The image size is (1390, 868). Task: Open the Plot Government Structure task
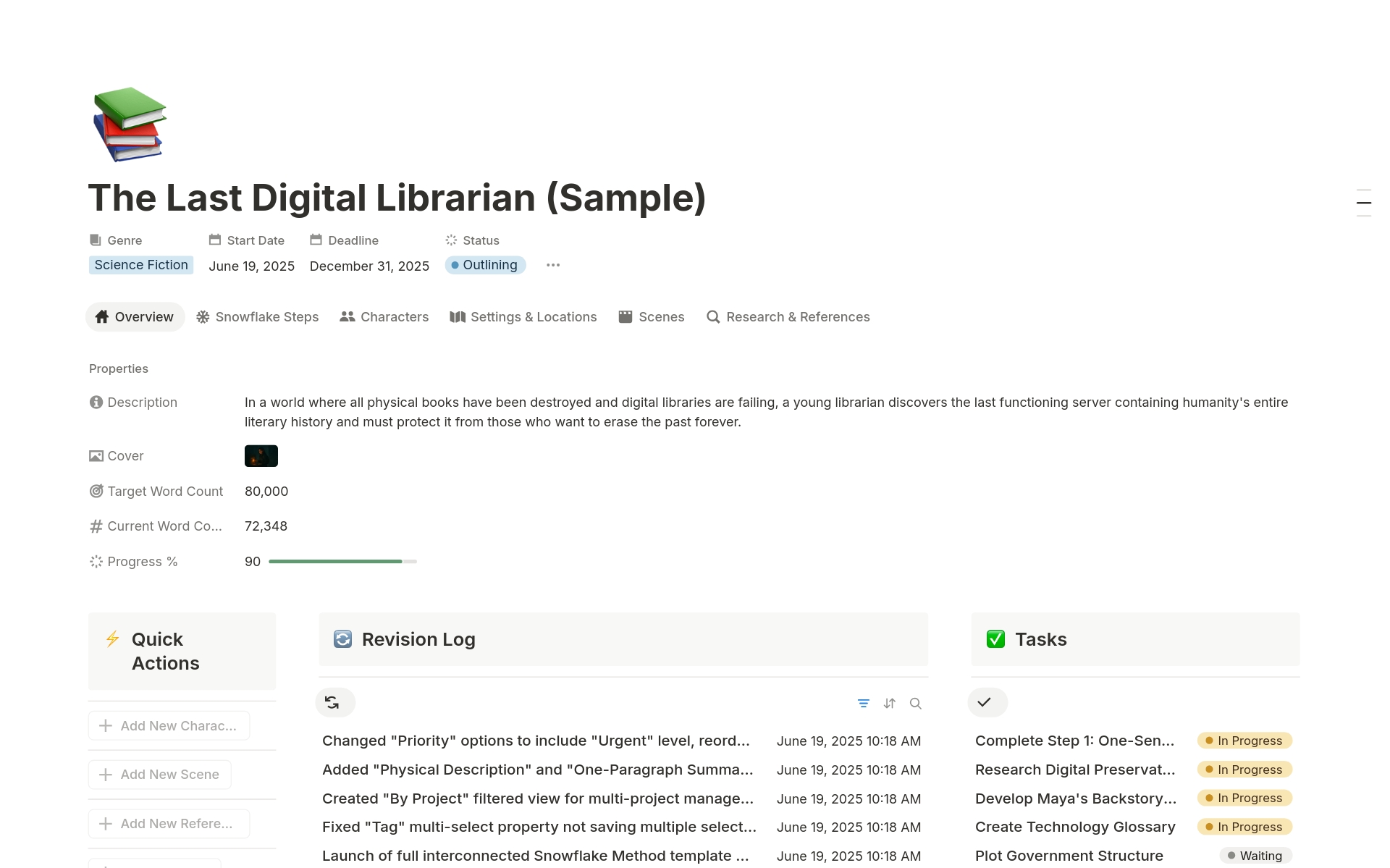(x=1069, y=856)
